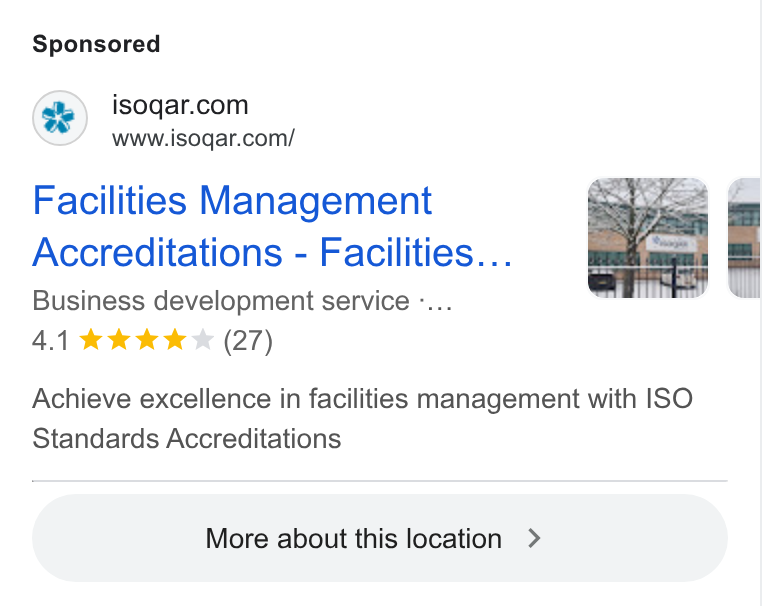Click the More about this location button
The height and width of the screenshot is (606, 776).
tap(380, 538)
